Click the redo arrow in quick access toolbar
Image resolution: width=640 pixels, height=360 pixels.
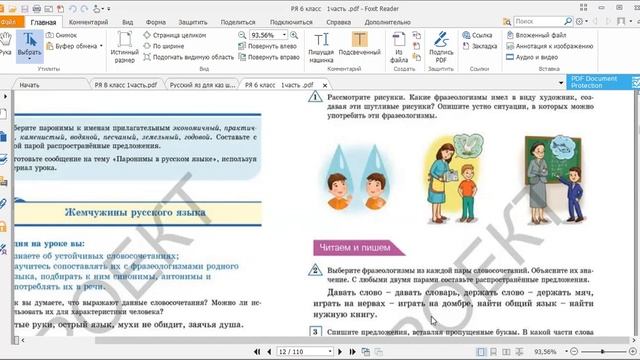84,9
